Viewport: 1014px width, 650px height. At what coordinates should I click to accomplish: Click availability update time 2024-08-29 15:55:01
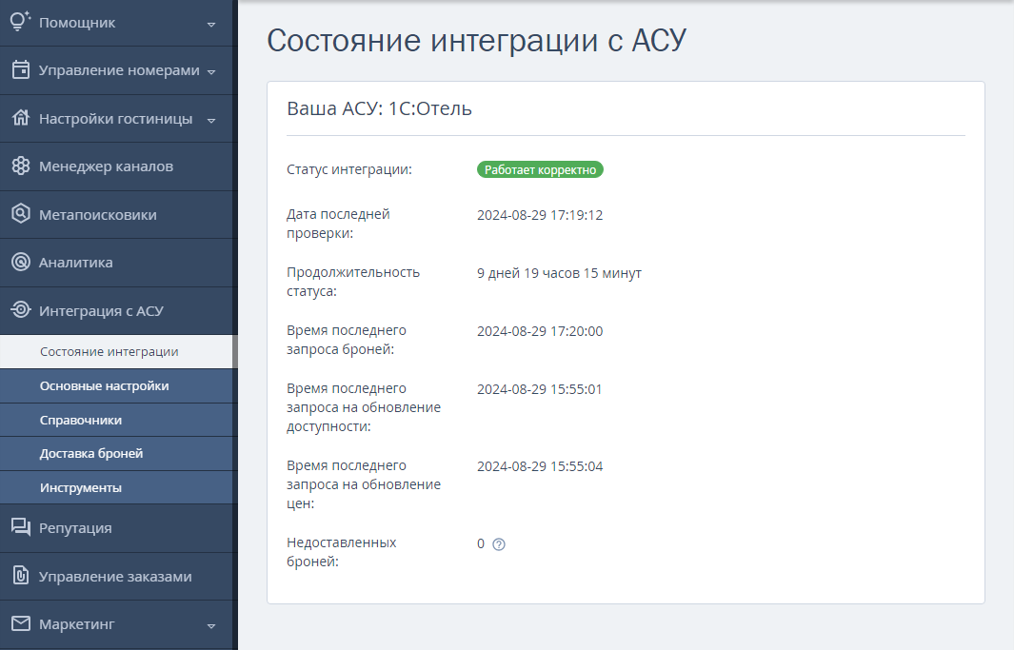point(539,389)
